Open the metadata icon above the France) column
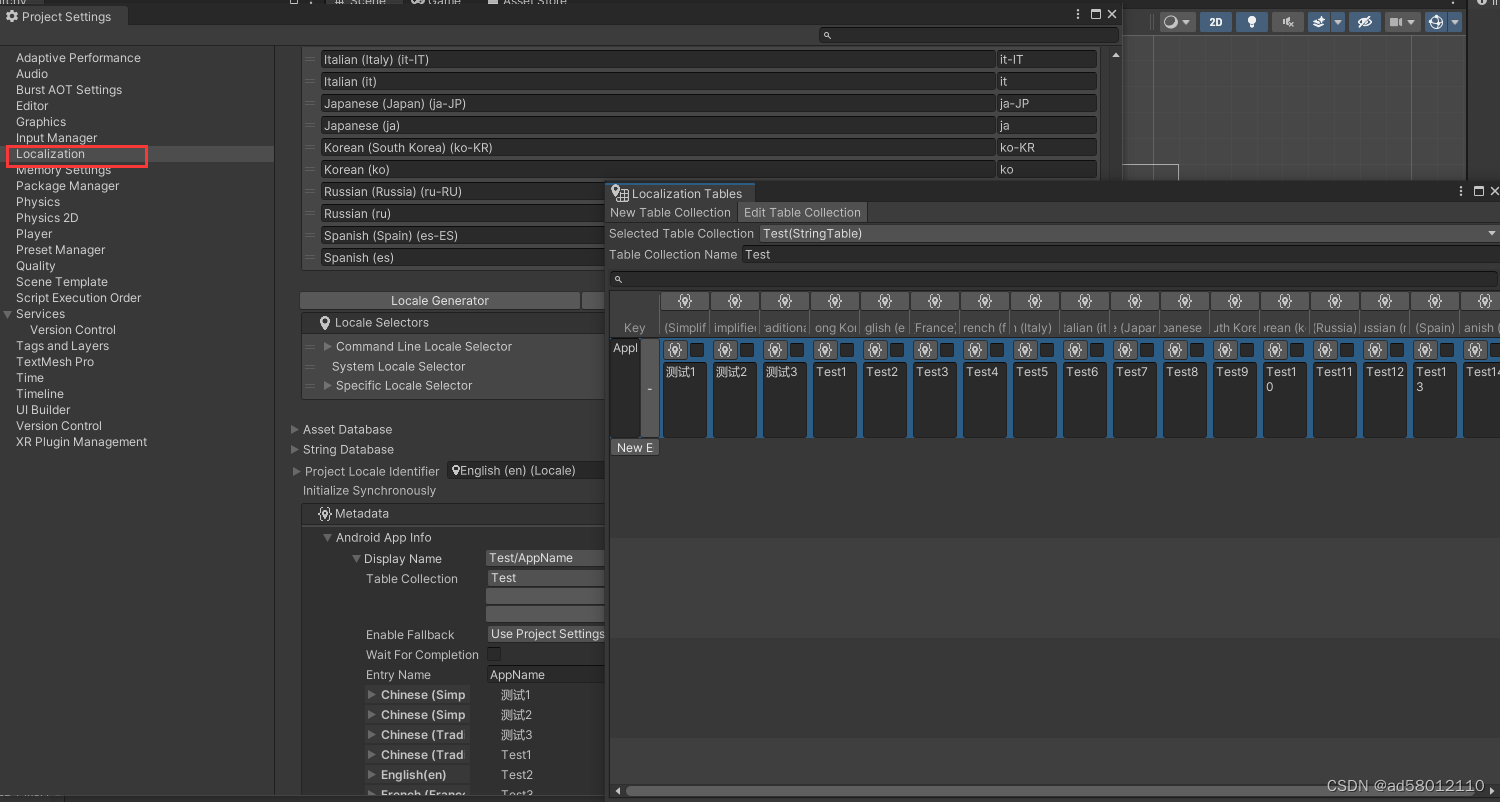This screenshot has height=802, width=1500. tap(935, 301)
